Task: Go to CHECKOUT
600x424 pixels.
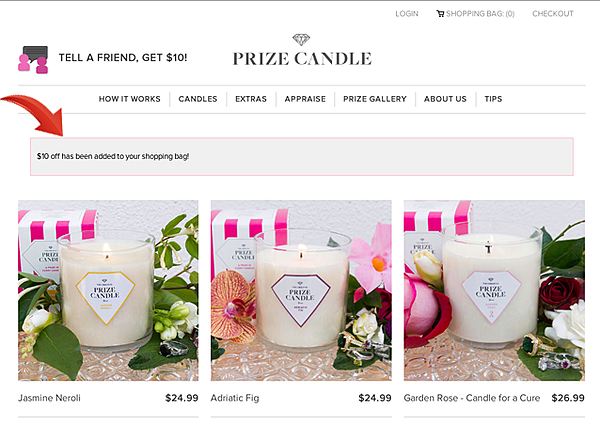Action: coord(553,14)
